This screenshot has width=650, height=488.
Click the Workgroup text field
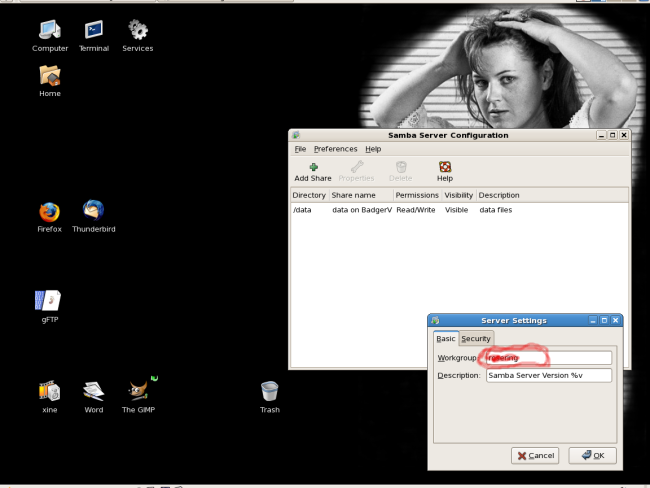(548, 358)
